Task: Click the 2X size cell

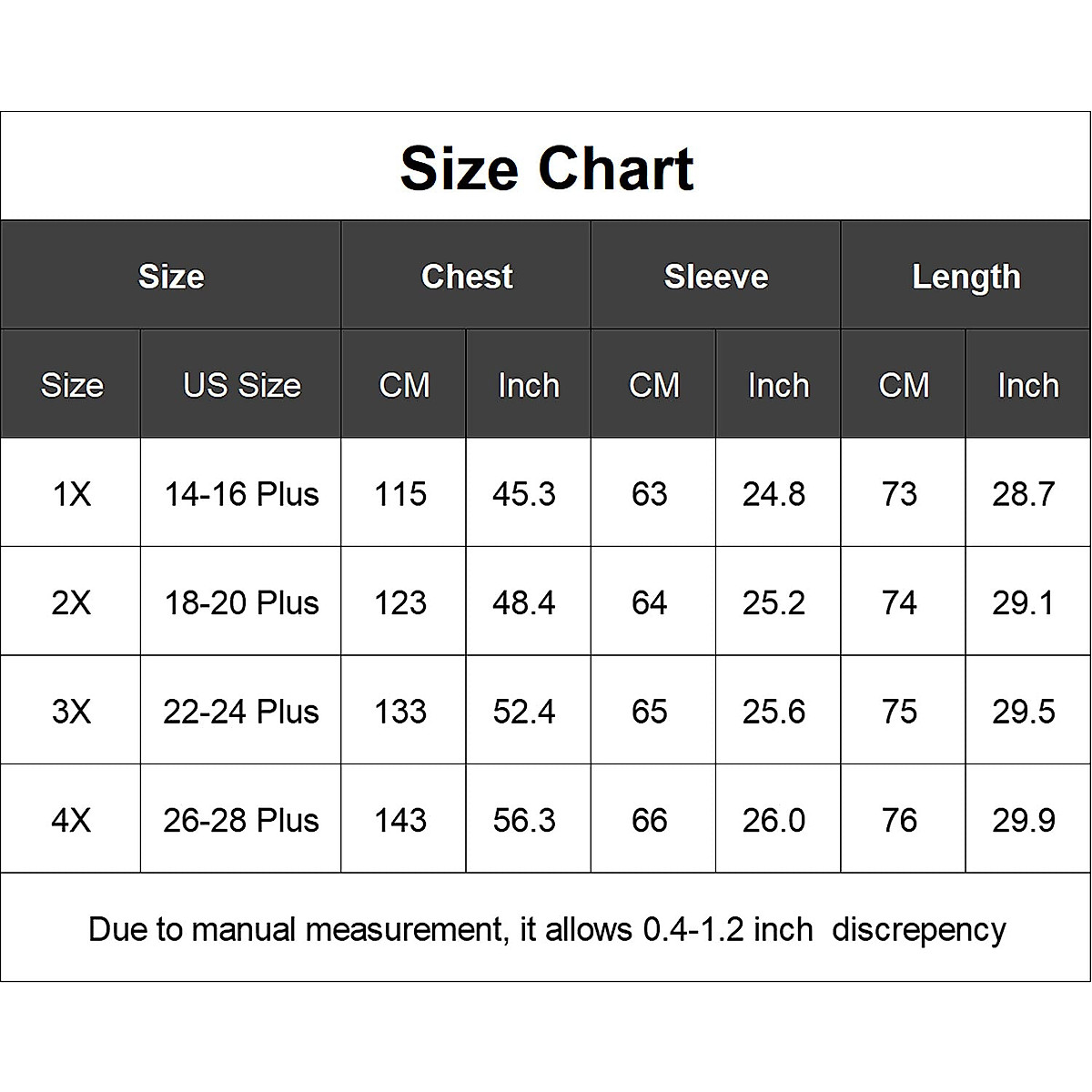Action: pyautogui.click(x=71, y=602)
